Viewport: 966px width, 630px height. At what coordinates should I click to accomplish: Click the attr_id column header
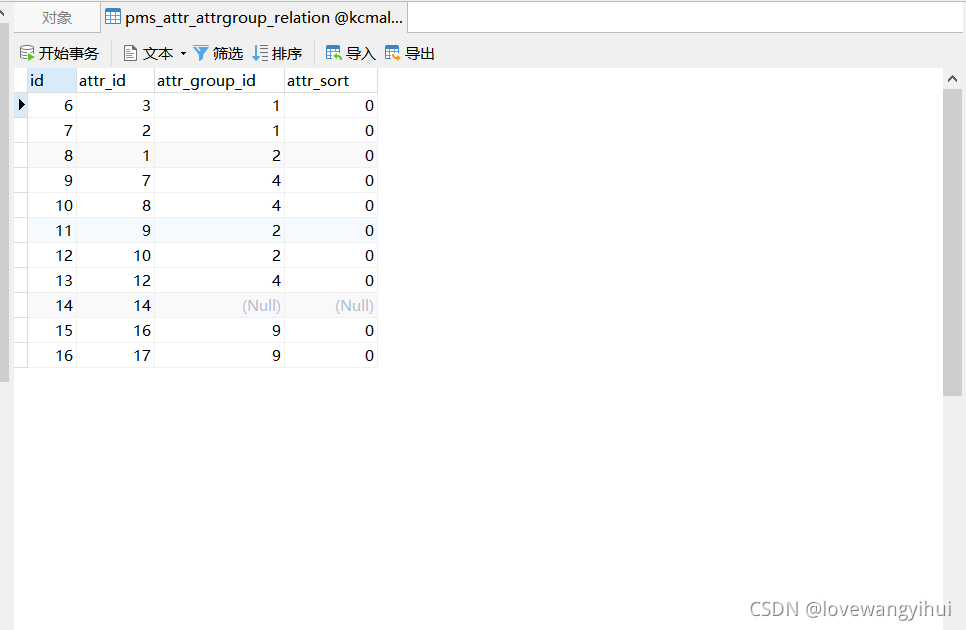[x=115, y=81]
